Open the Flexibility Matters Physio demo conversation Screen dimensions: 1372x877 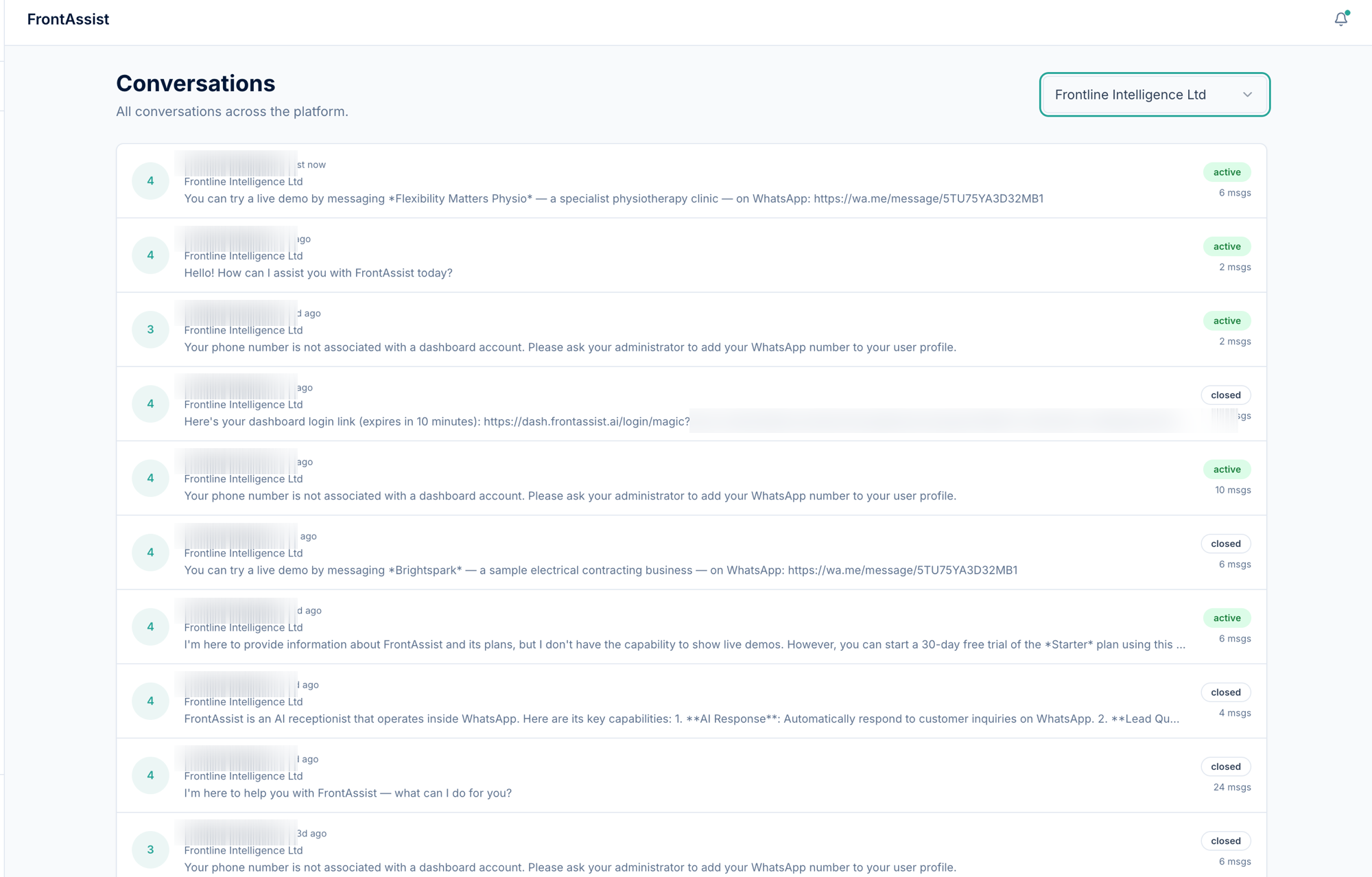click(691, 181)
